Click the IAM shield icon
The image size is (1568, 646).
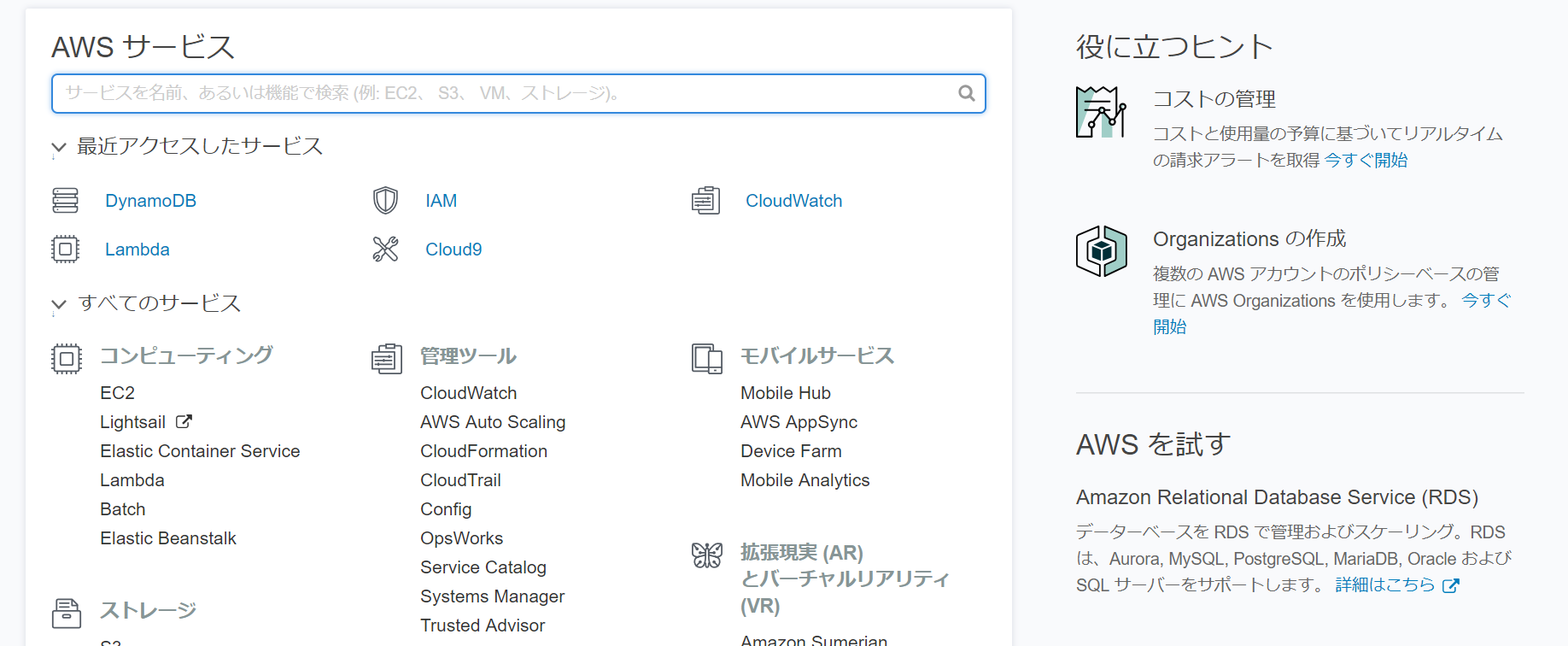tap(385, 201)
